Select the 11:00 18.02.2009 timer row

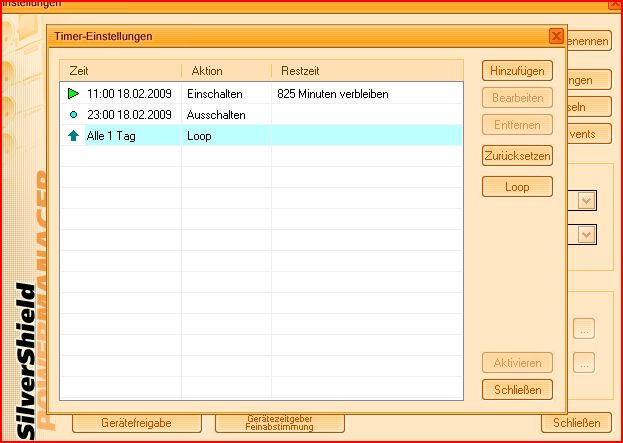click(x=130, y=94)
